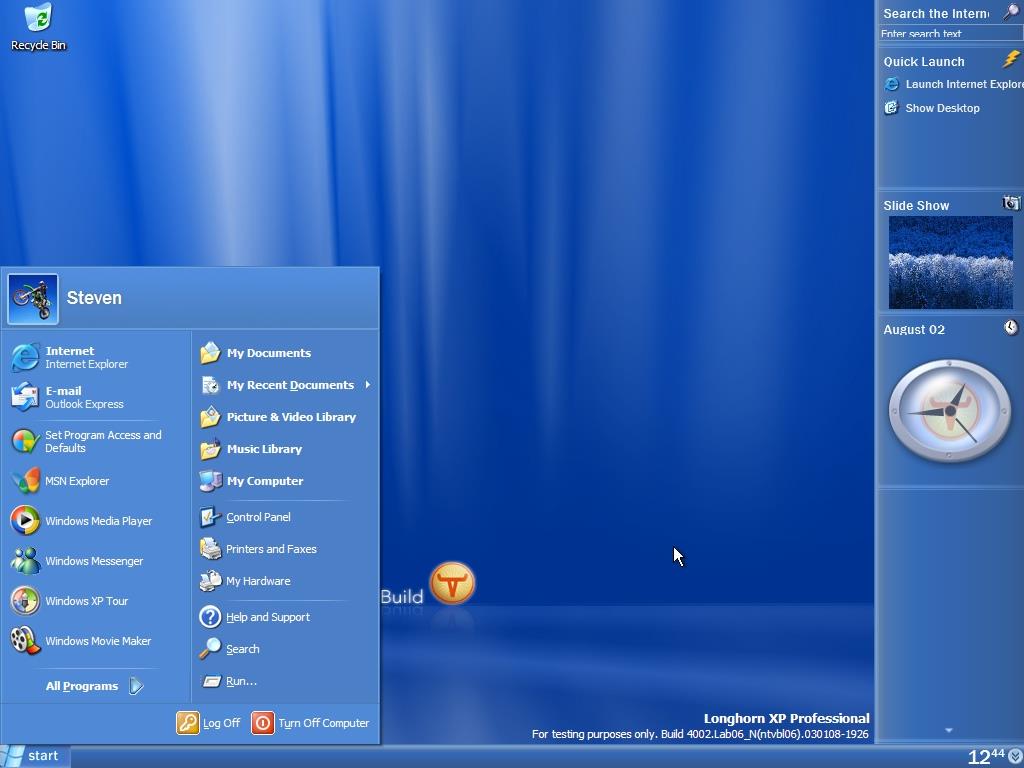Click Steven's motorbike user picture

tap(33, 299)
